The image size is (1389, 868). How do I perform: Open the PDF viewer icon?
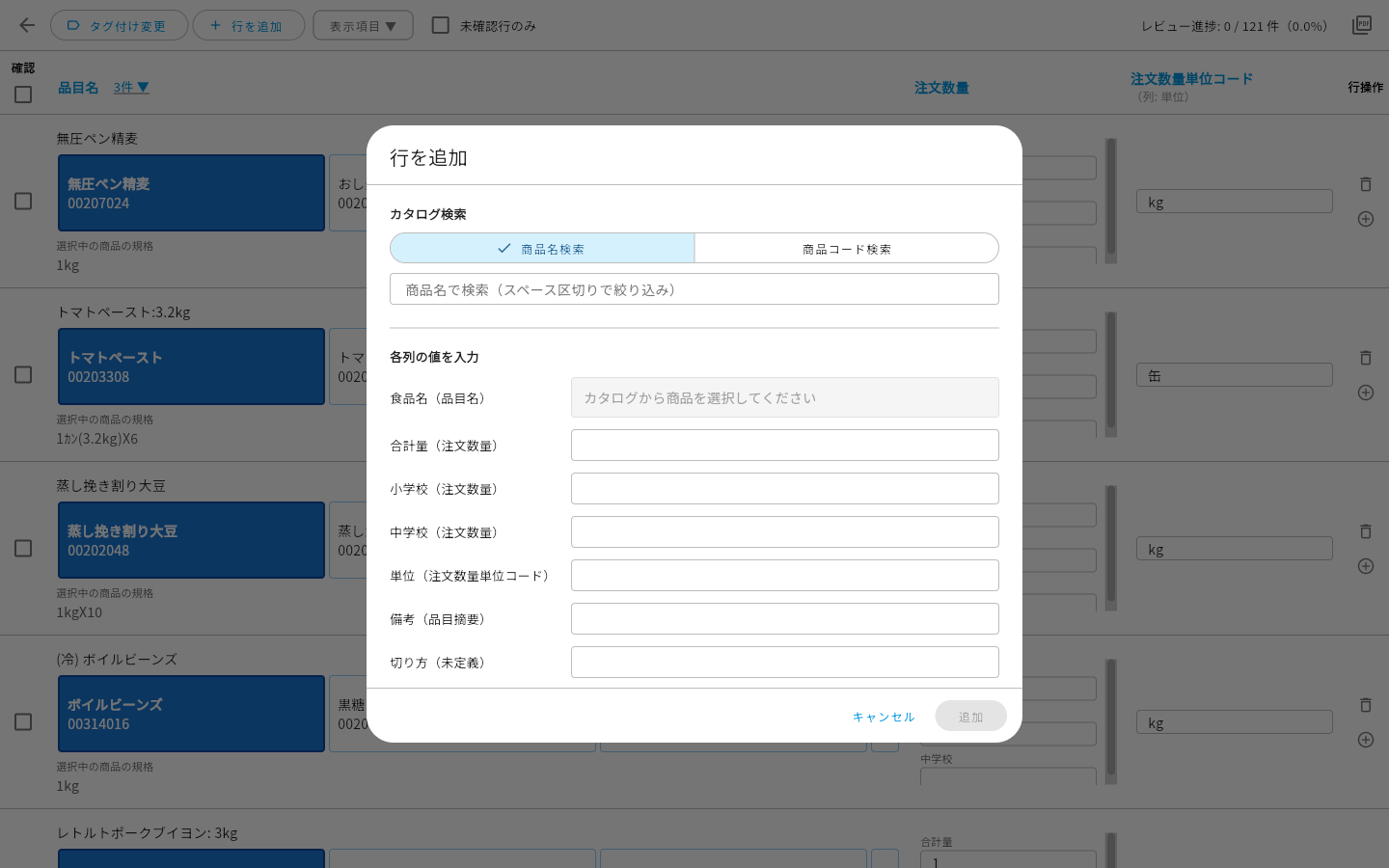pyautogui.click(x=1361, y=25)
